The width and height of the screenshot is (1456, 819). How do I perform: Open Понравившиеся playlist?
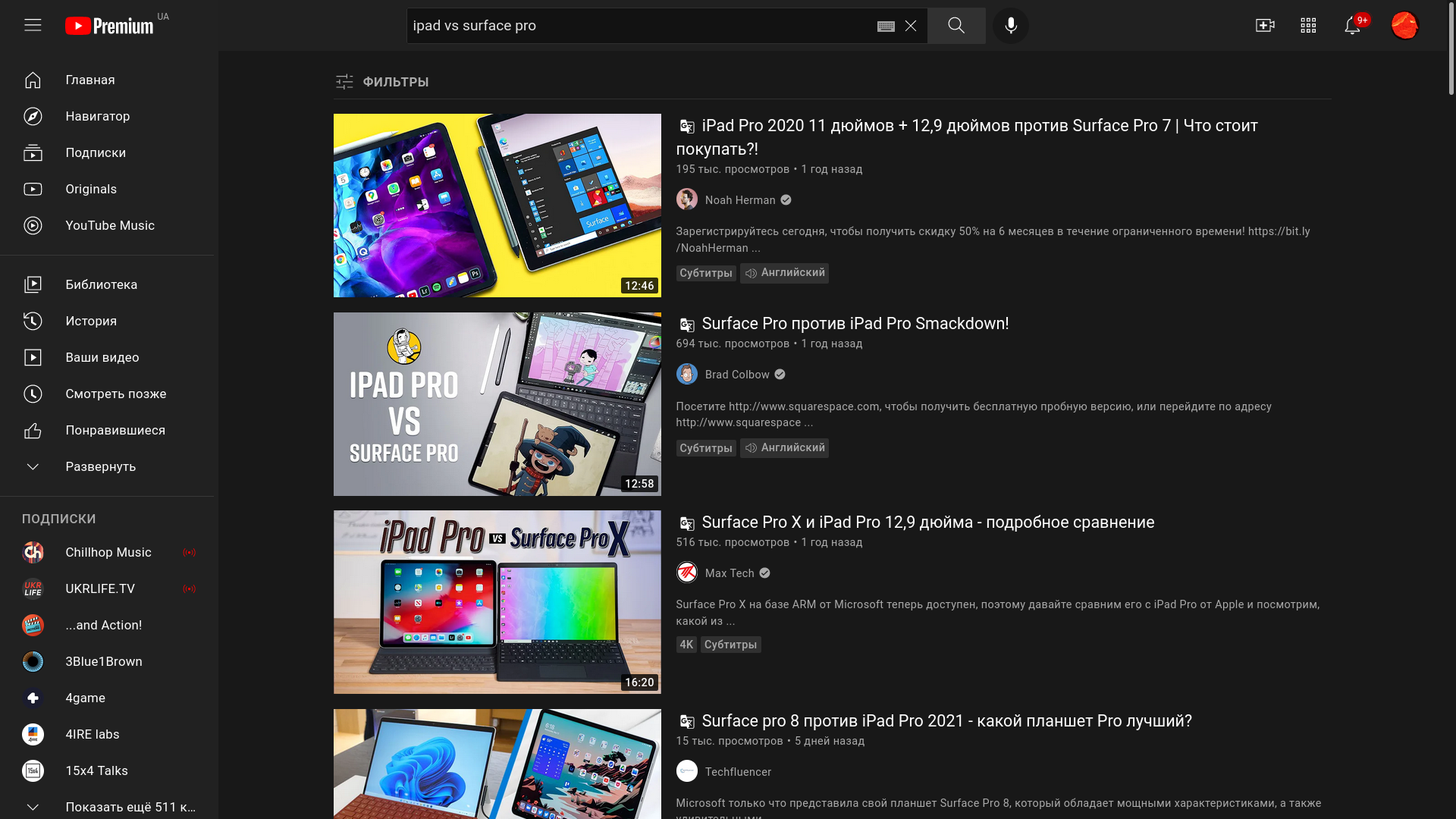(x=107, y=430)
